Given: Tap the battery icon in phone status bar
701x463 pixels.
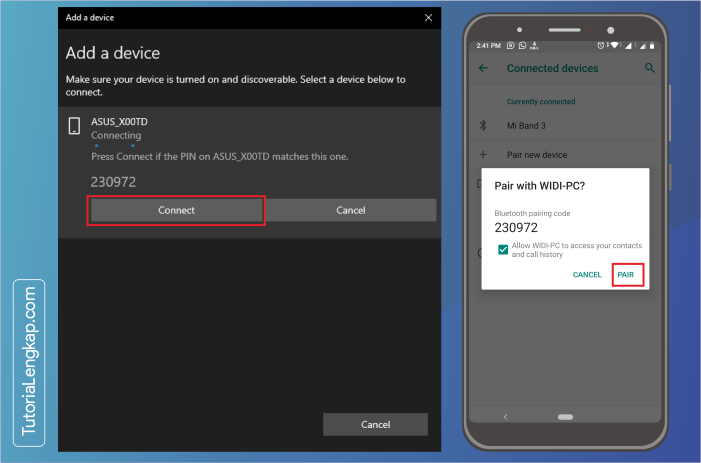Looking at the screenshot, I should 652,46.
